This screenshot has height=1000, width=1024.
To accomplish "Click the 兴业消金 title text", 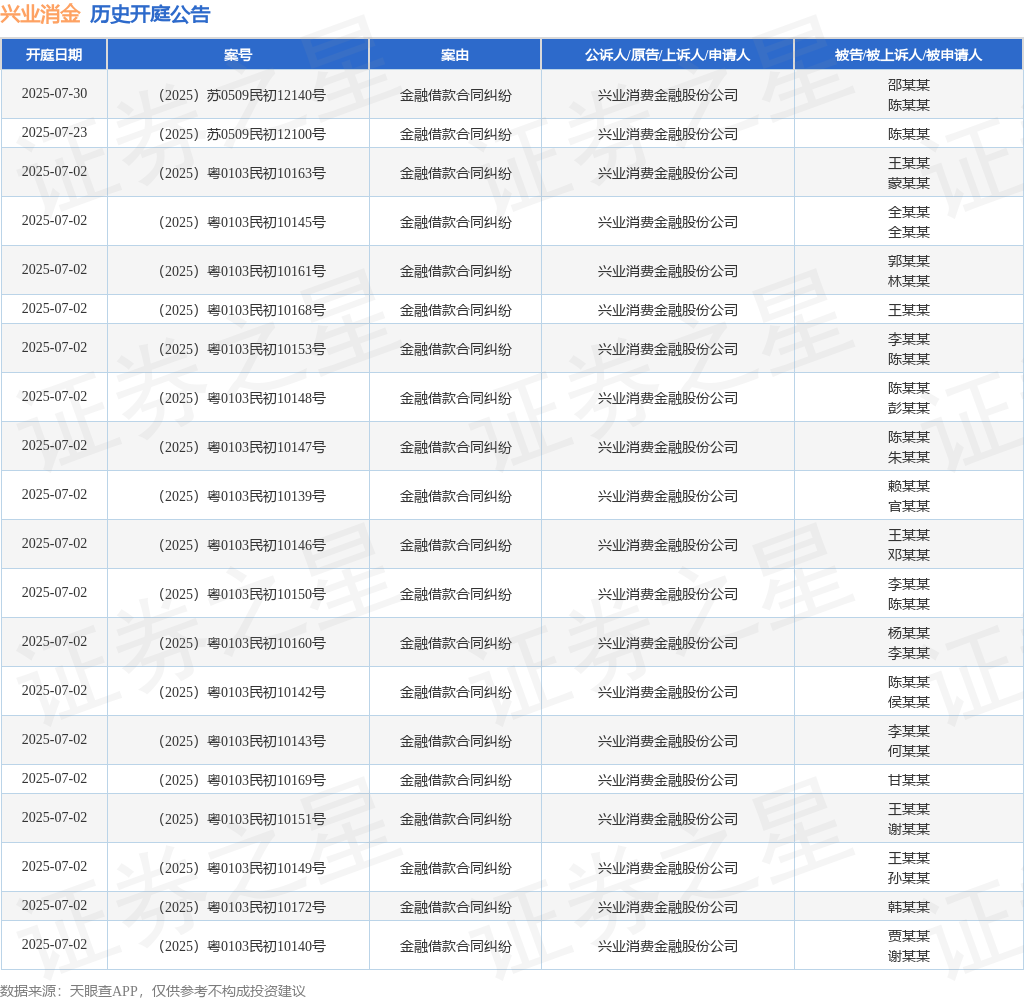I will click(40, 14).
